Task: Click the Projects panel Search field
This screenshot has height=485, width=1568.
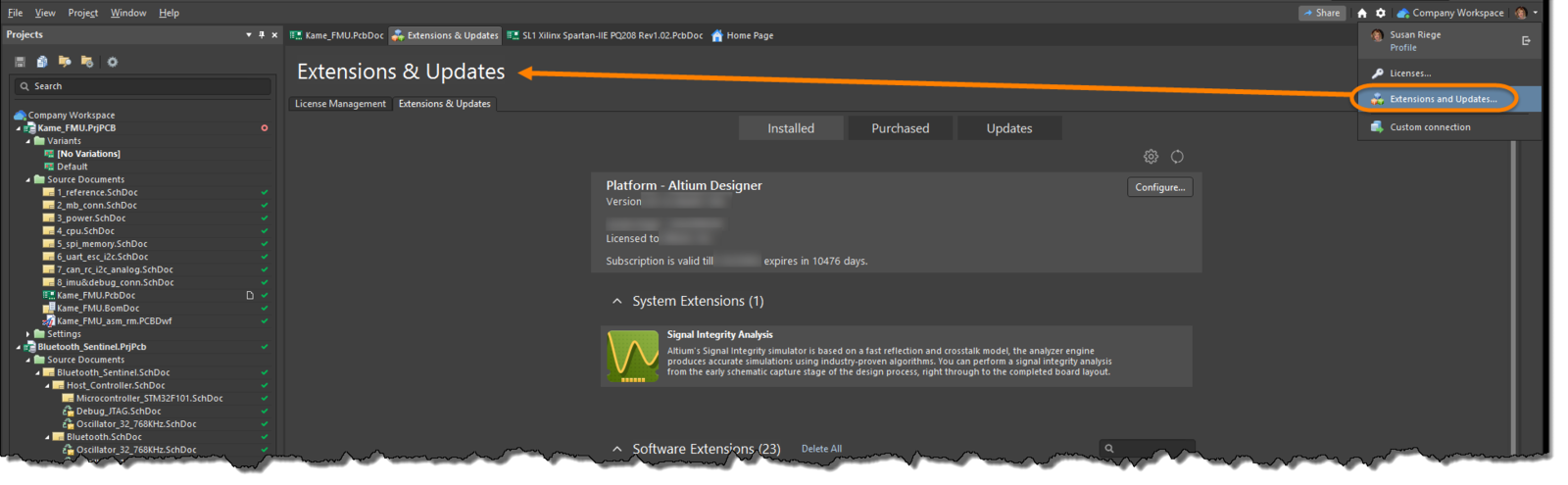Action: point(142,86)
